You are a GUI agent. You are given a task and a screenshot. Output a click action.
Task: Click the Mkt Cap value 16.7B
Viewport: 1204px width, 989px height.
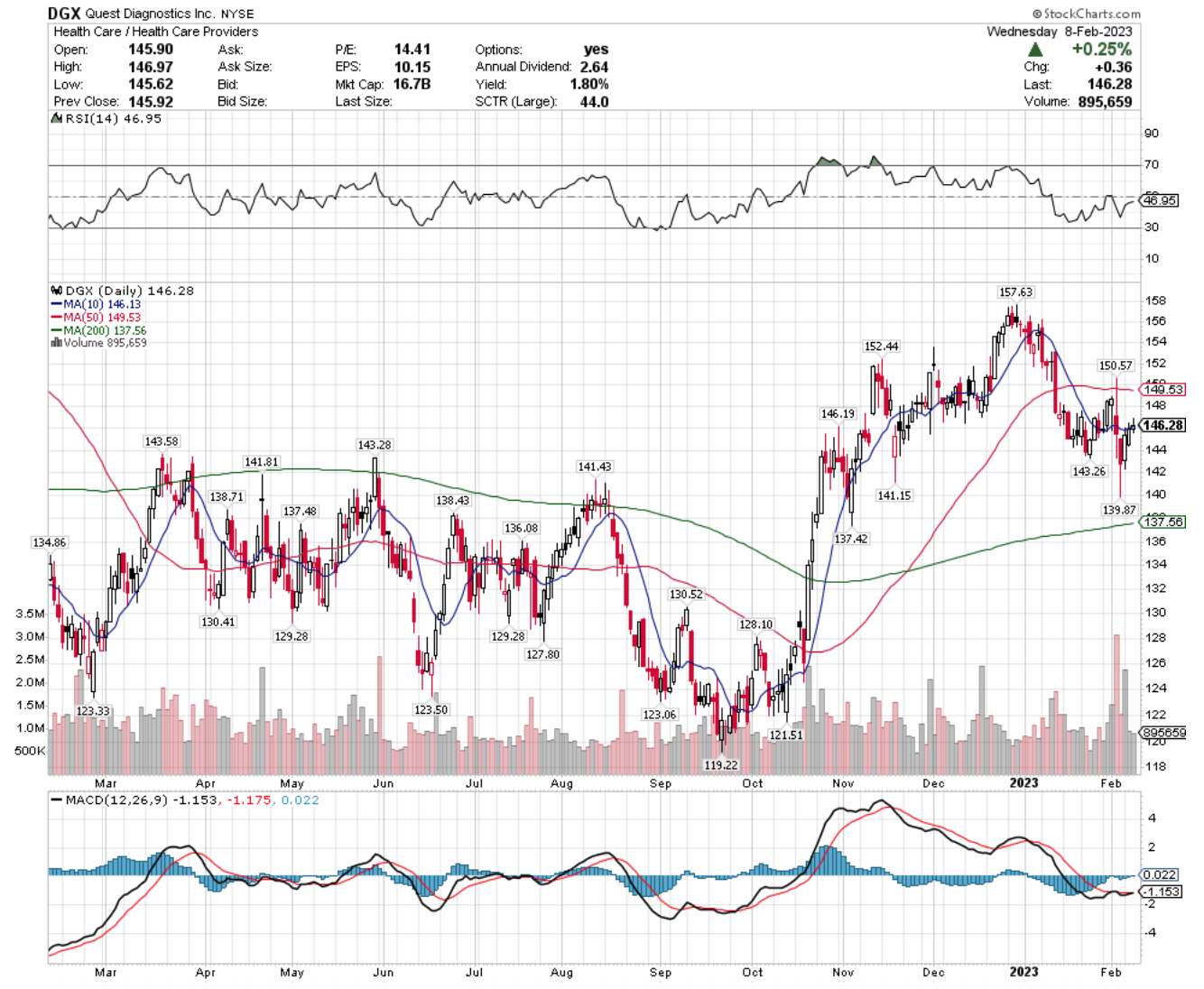412,84
